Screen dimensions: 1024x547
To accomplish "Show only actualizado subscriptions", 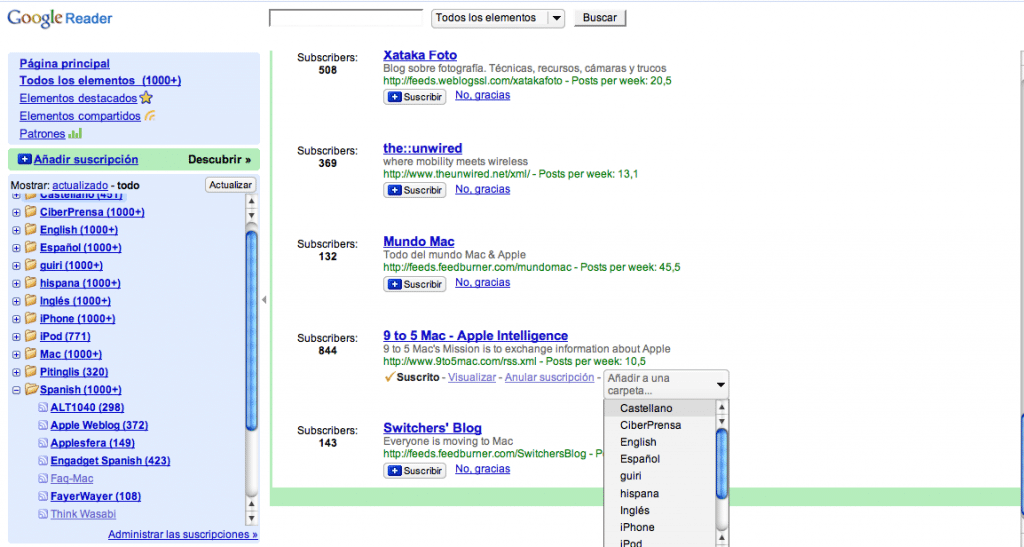I will click(x=80, y=185).
